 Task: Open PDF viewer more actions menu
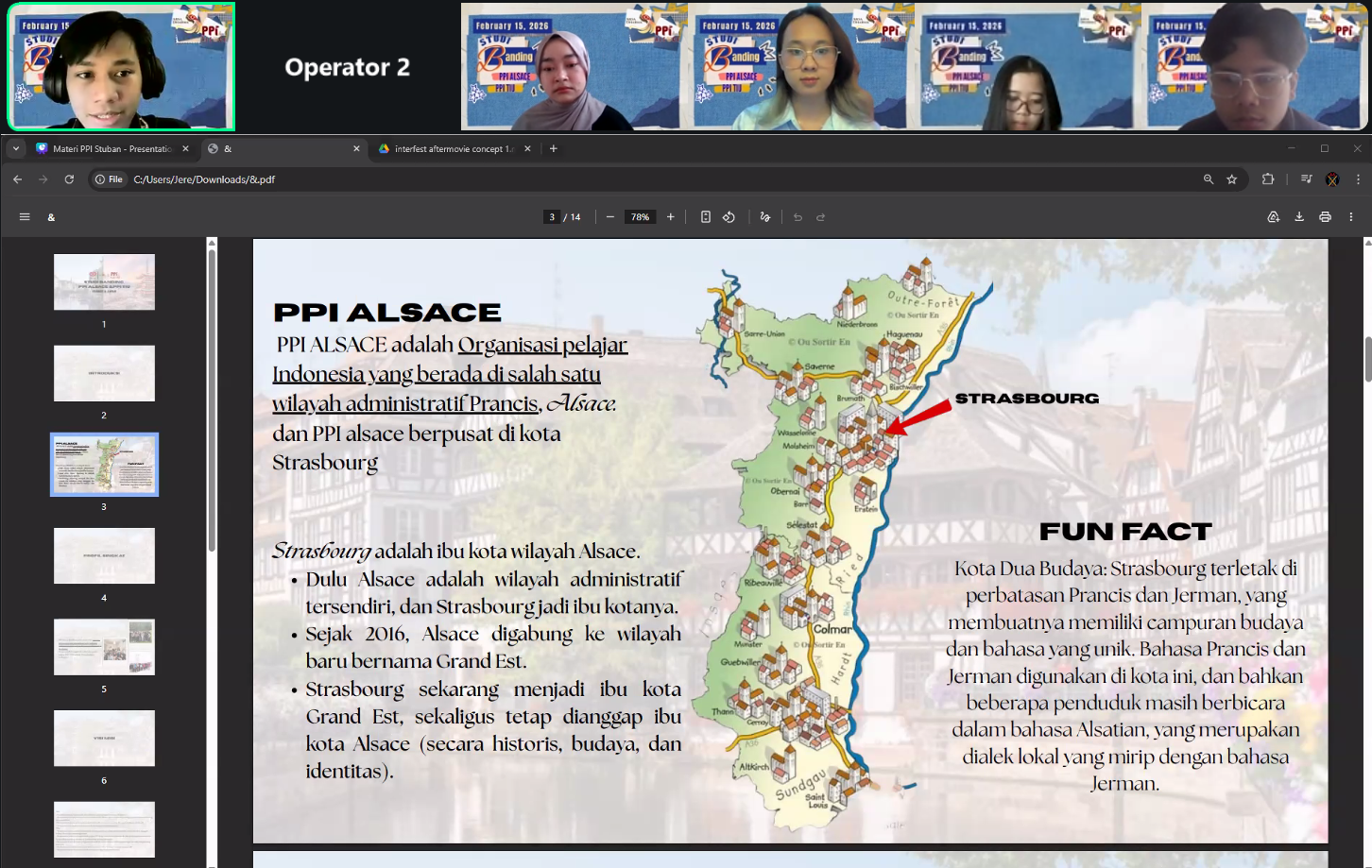(1351, 217)
